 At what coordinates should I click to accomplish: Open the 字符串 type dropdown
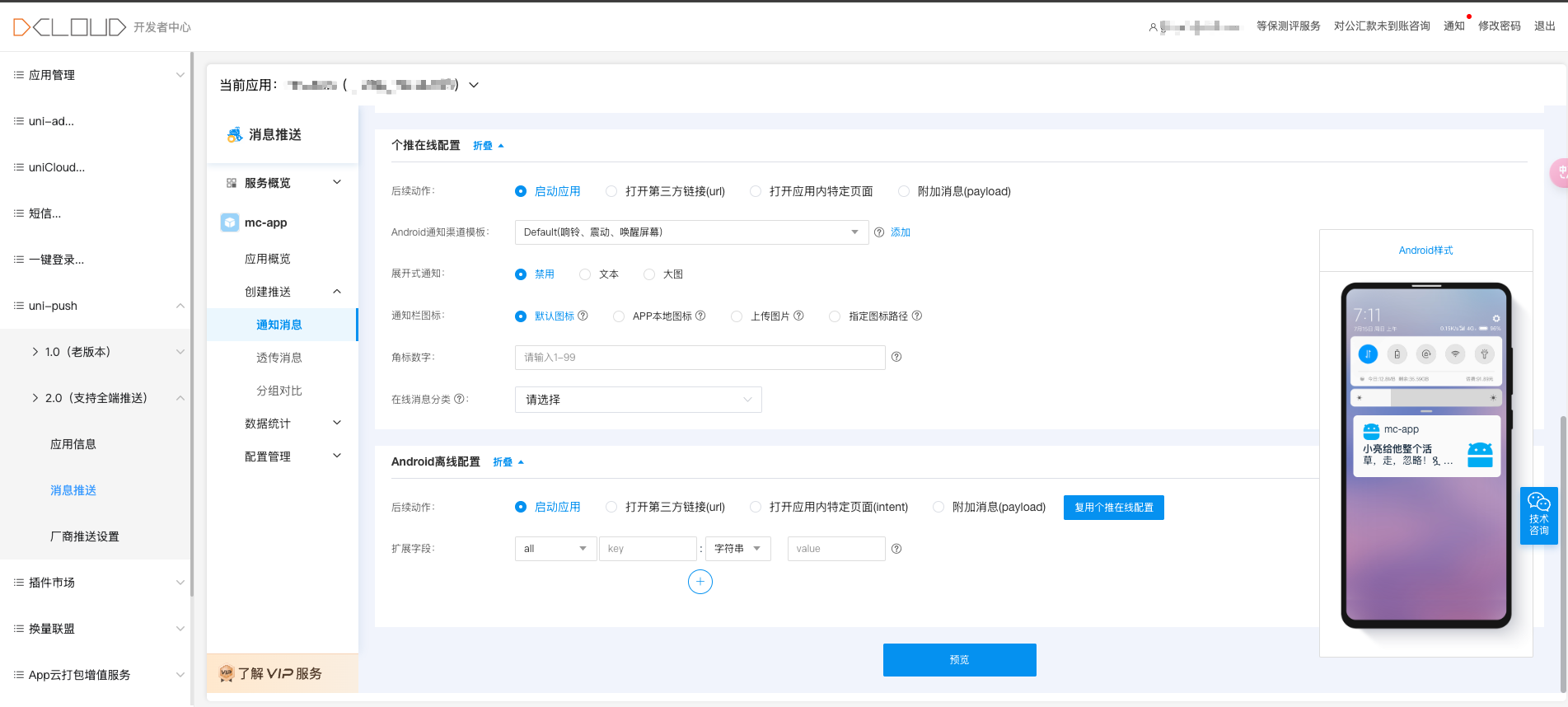(x=737, y=549)
